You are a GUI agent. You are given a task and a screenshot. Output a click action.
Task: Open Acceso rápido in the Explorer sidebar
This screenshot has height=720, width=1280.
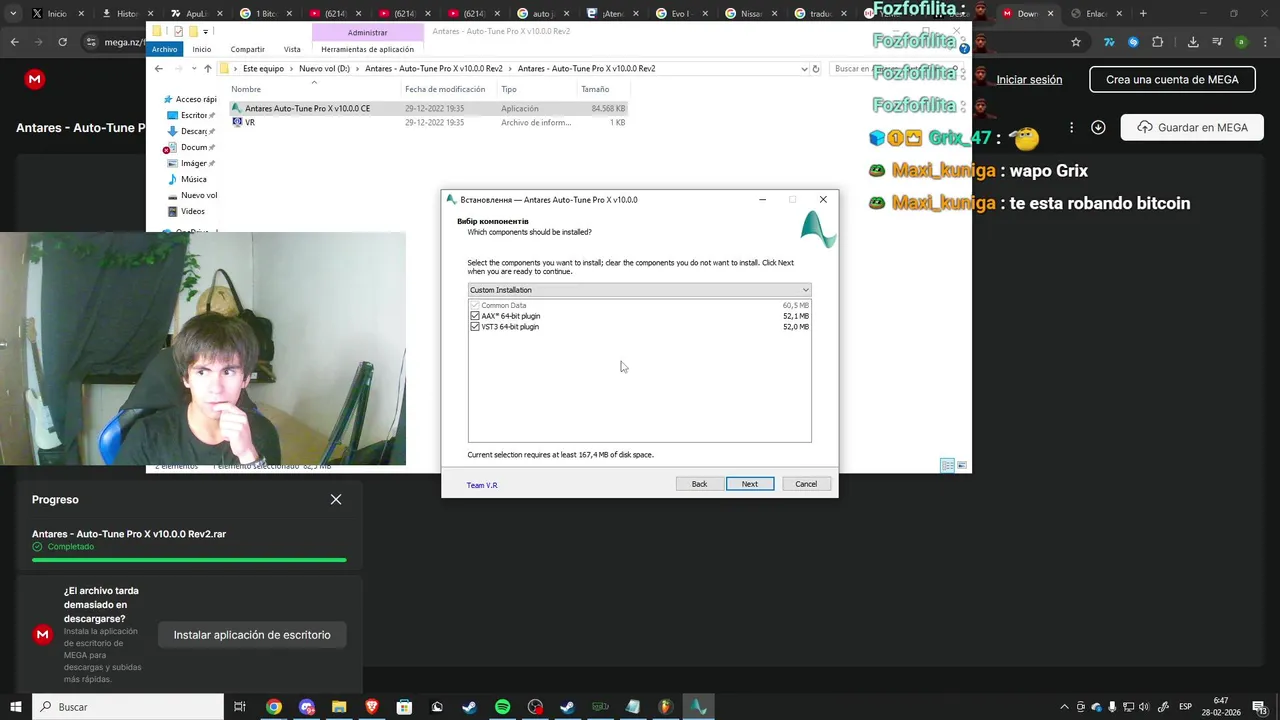[x=191, y=99]
